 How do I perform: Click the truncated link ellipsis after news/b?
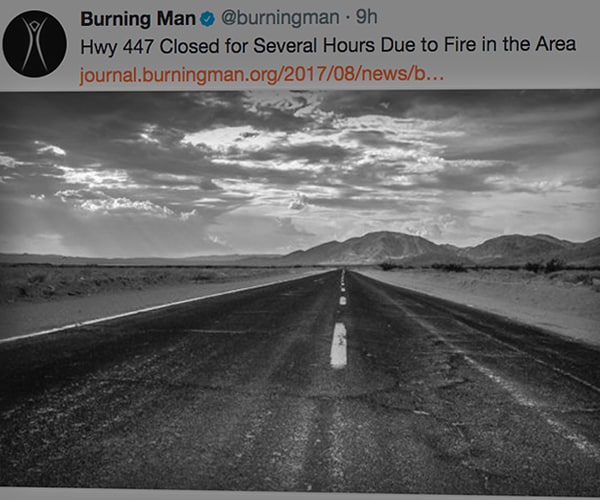(434, 75)
